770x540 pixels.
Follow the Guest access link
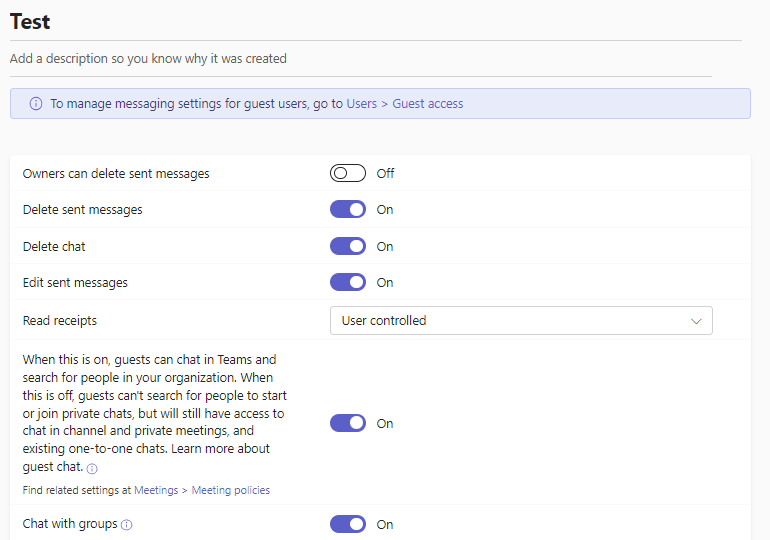(x=427, y=104)
